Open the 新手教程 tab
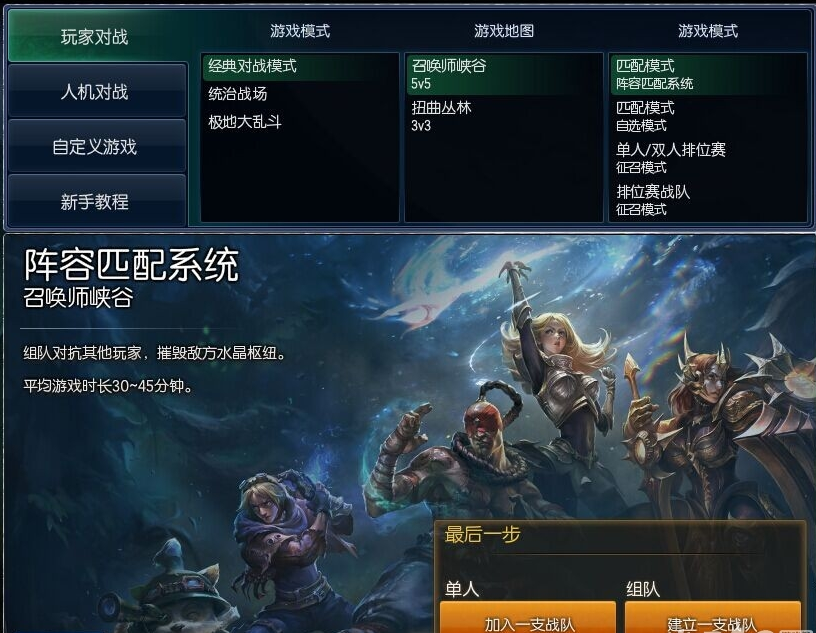The image size is (816, 633). click(96, 201)
